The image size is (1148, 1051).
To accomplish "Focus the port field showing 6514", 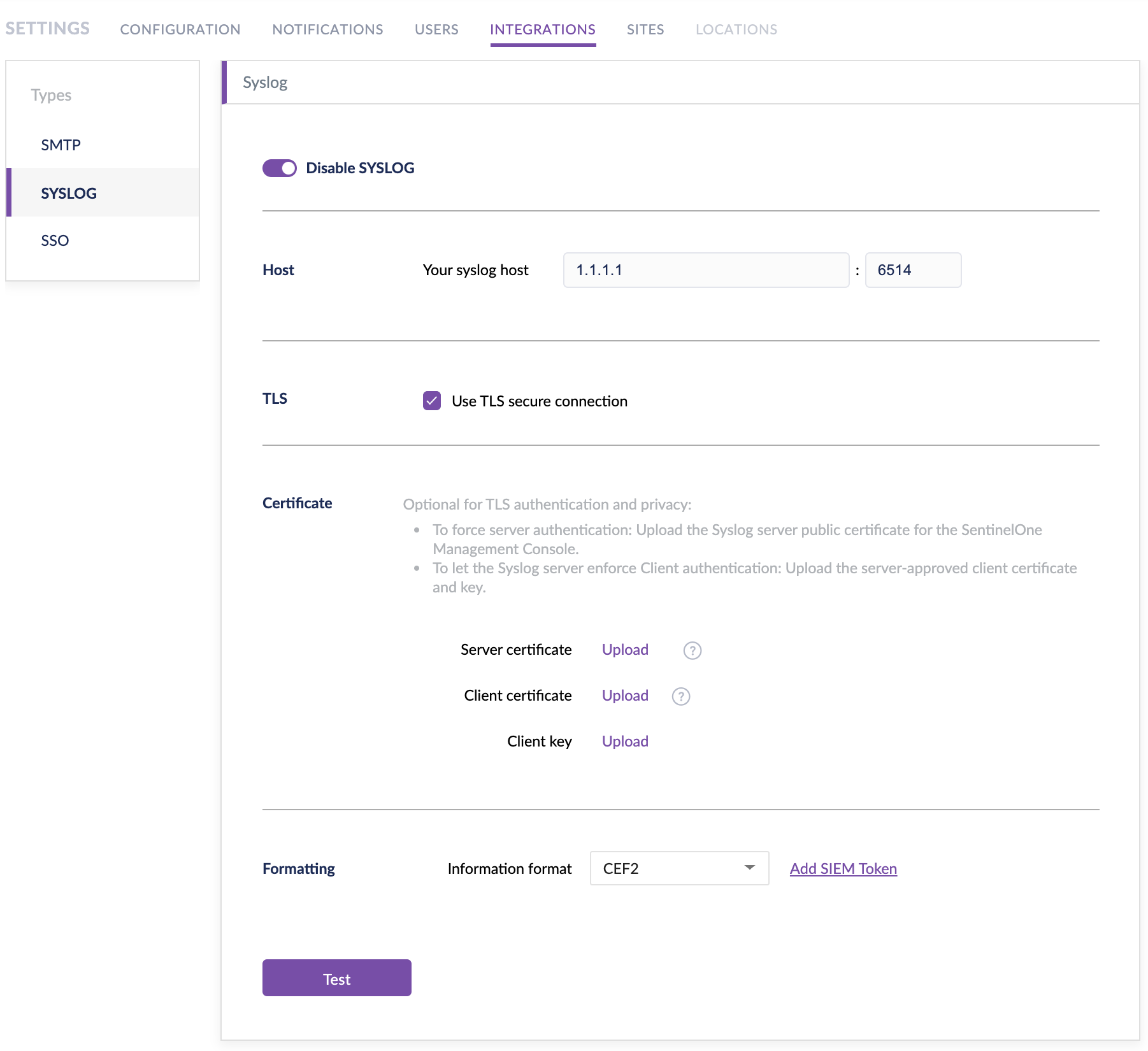I will click(913, 270).
